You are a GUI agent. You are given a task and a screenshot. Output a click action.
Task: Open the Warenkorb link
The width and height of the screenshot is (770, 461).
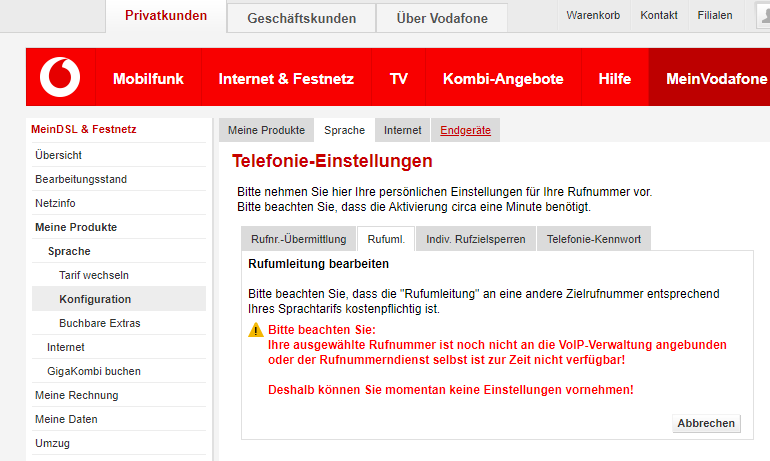click(593, 15)
